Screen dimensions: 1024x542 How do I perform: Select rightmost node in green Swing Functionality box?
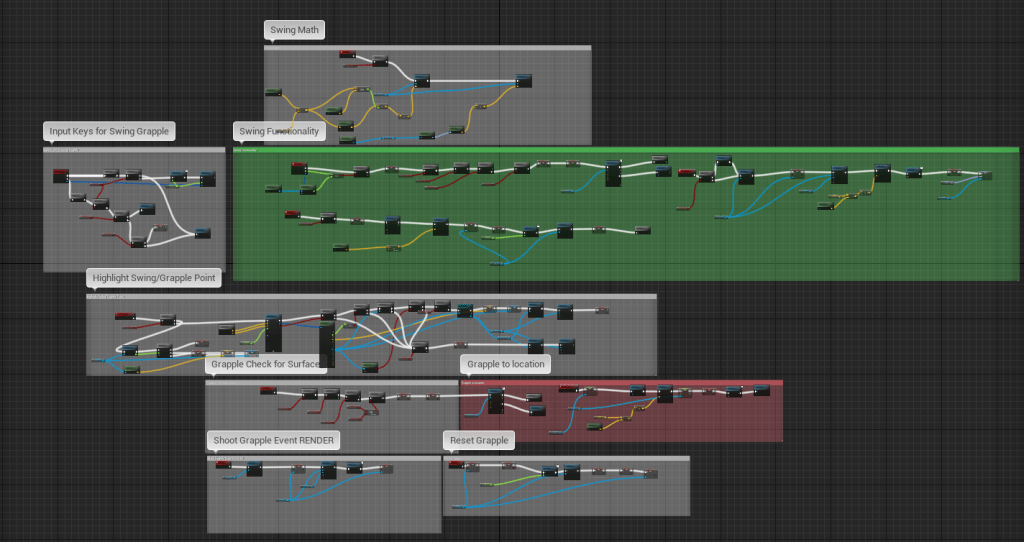(x=986, y=176)
